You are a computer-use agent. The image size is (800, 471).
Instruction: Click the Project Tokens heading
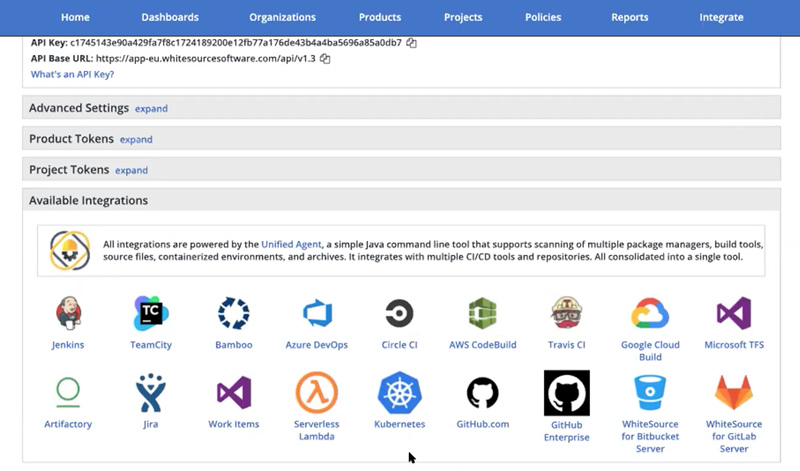point(69,169)
